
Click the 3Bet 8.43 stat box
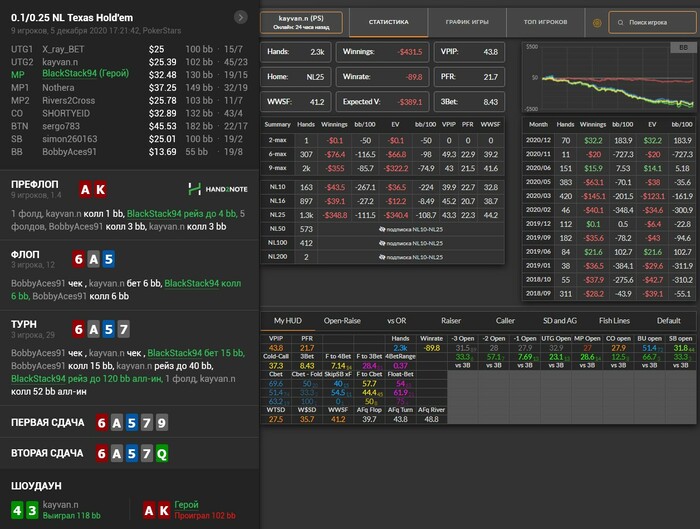click(469, 102)
